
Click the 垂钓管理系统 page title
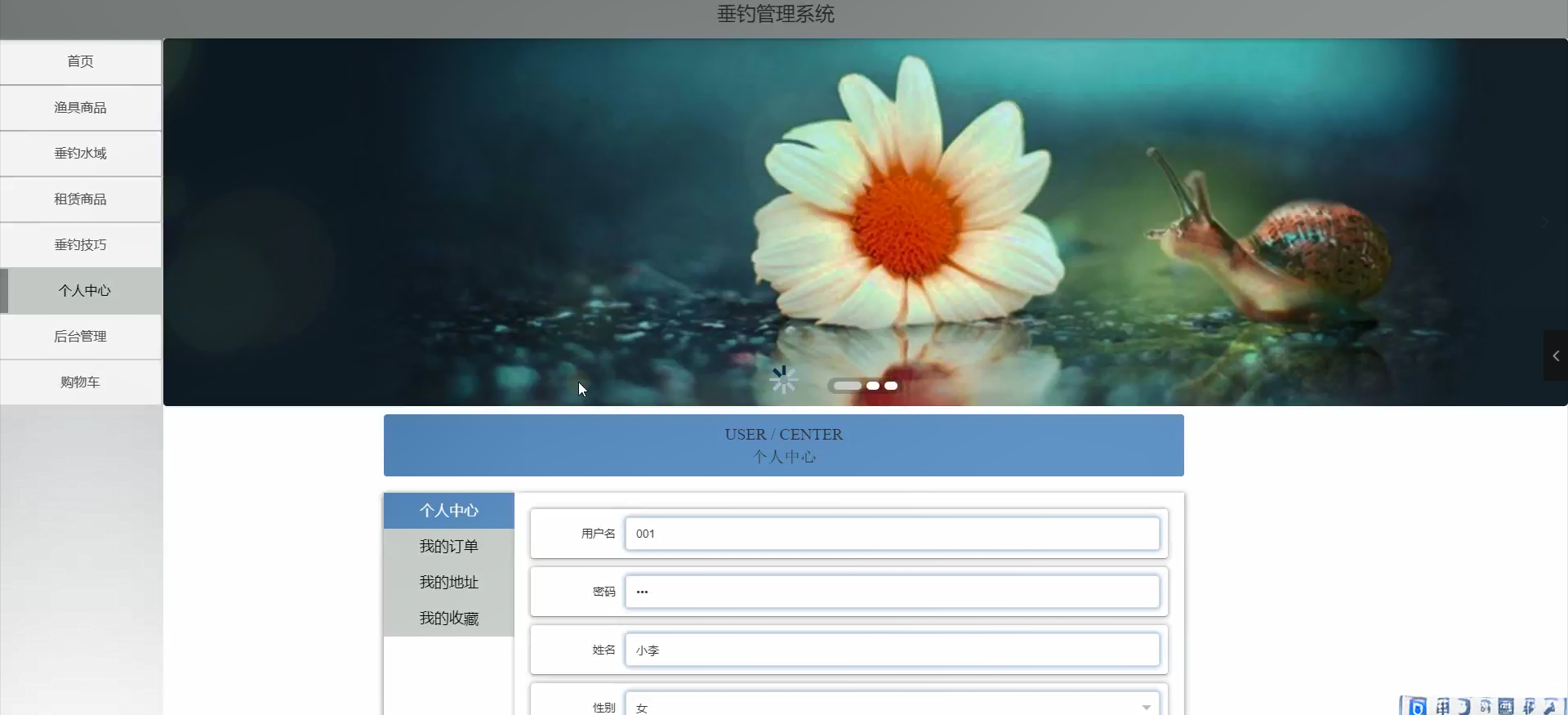point(776,14)
